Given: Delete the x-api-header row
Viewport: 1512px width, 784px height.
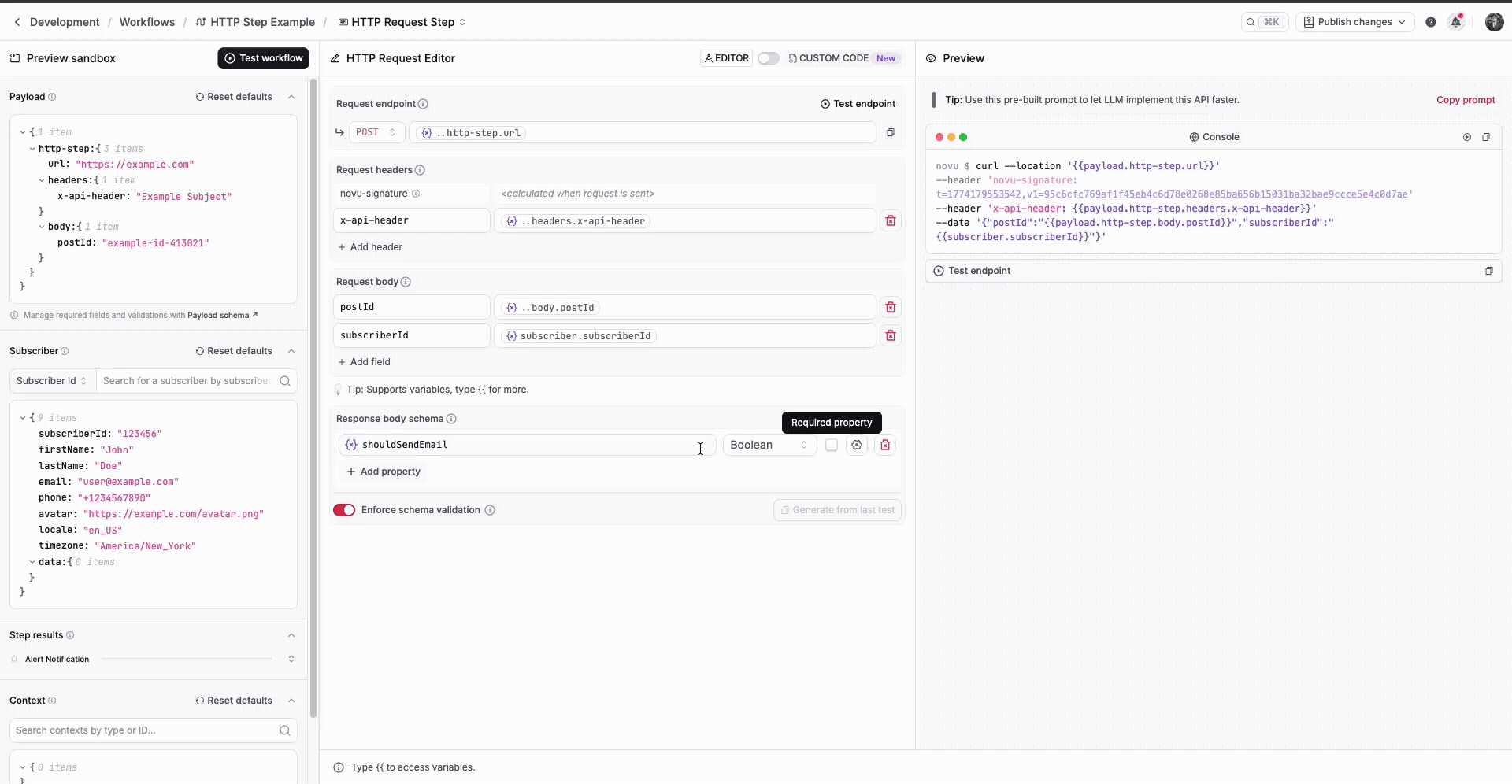Looking at the screenshot, I should tap(891, 221).
